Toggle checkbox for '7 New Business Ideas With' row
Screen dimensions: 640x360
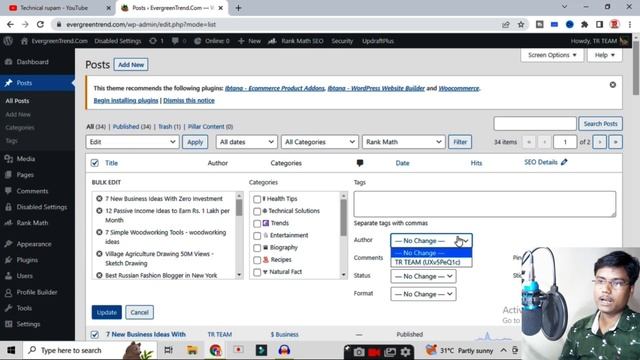coord(95,335)
